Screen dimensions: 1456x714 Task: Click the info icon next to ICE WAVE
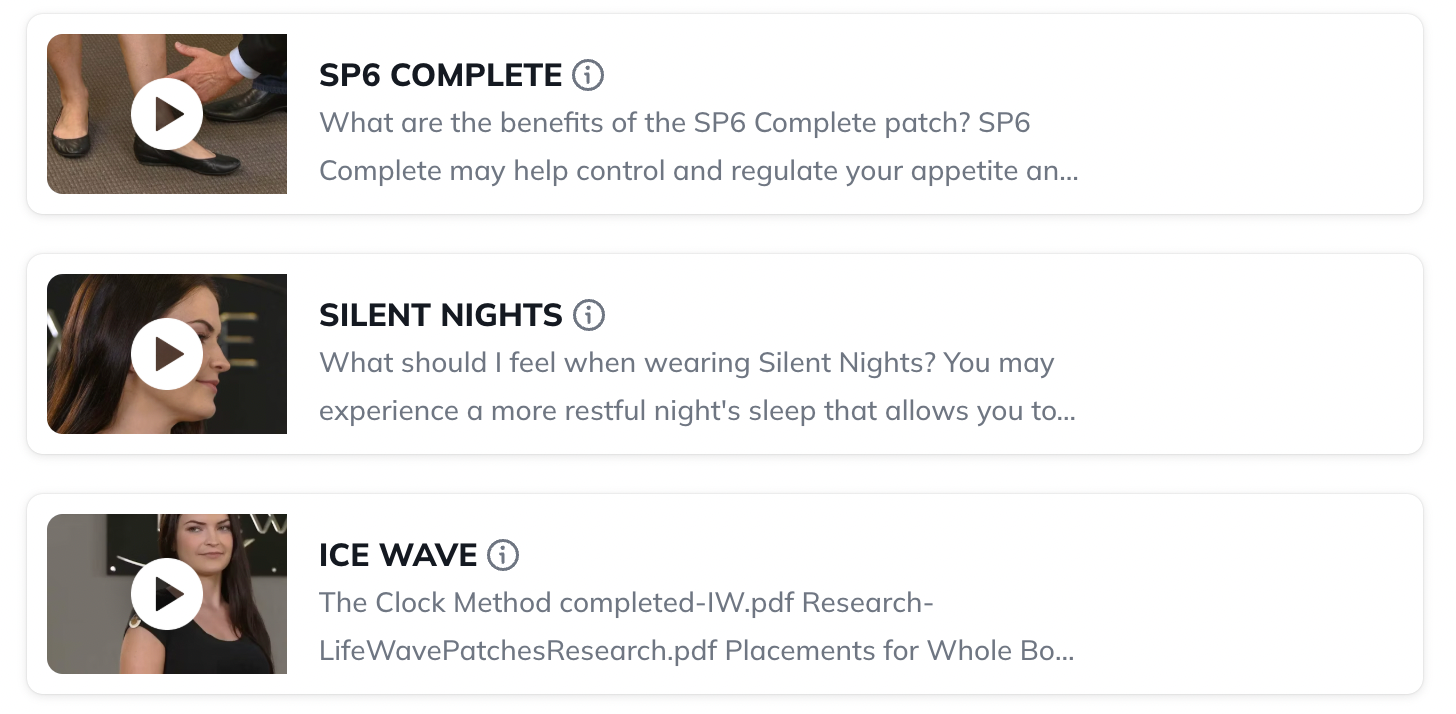point(503,555)
